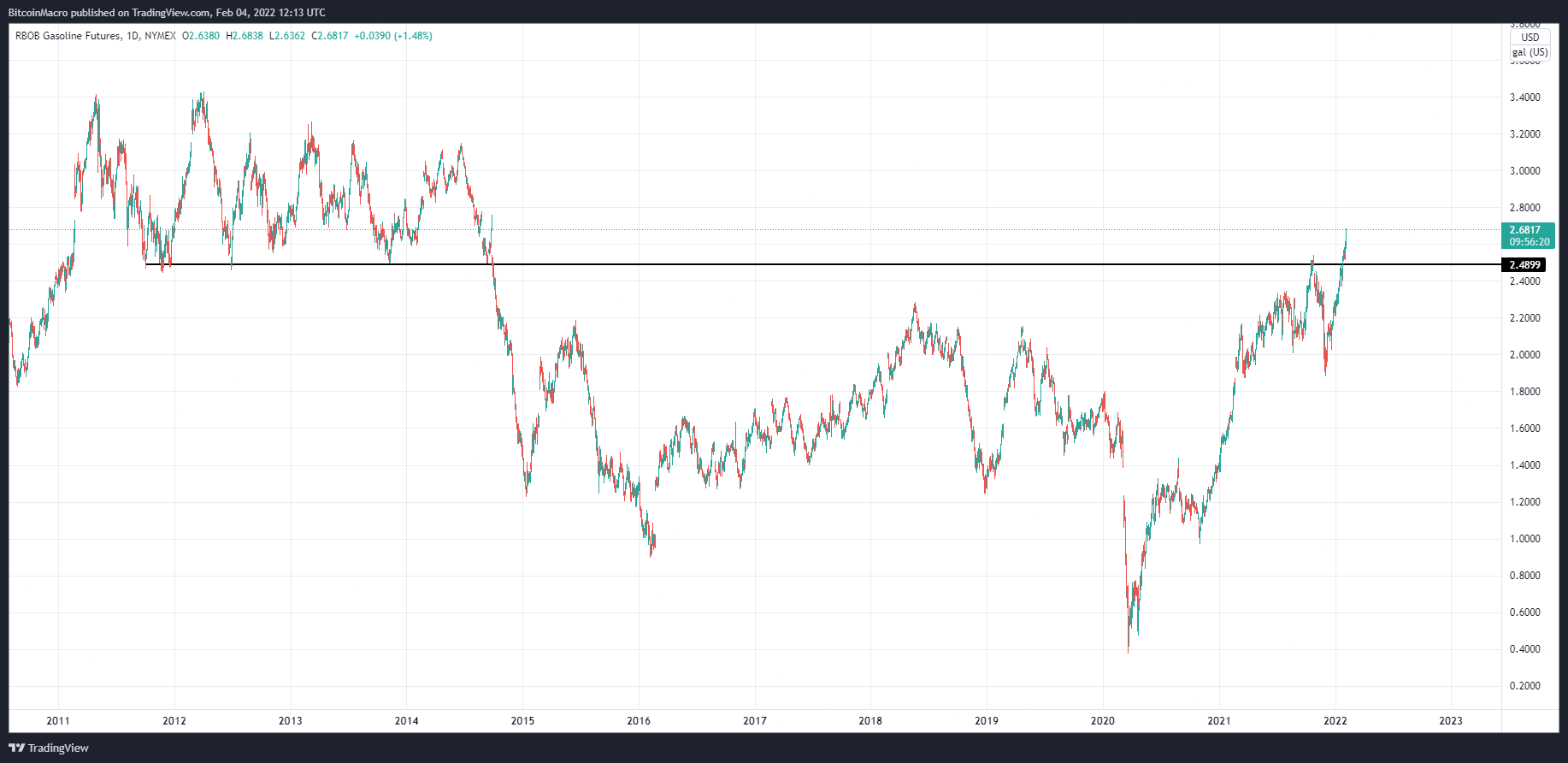Click the 1.0000 price axis label

pyautogui.click(x=1525, y=539)
